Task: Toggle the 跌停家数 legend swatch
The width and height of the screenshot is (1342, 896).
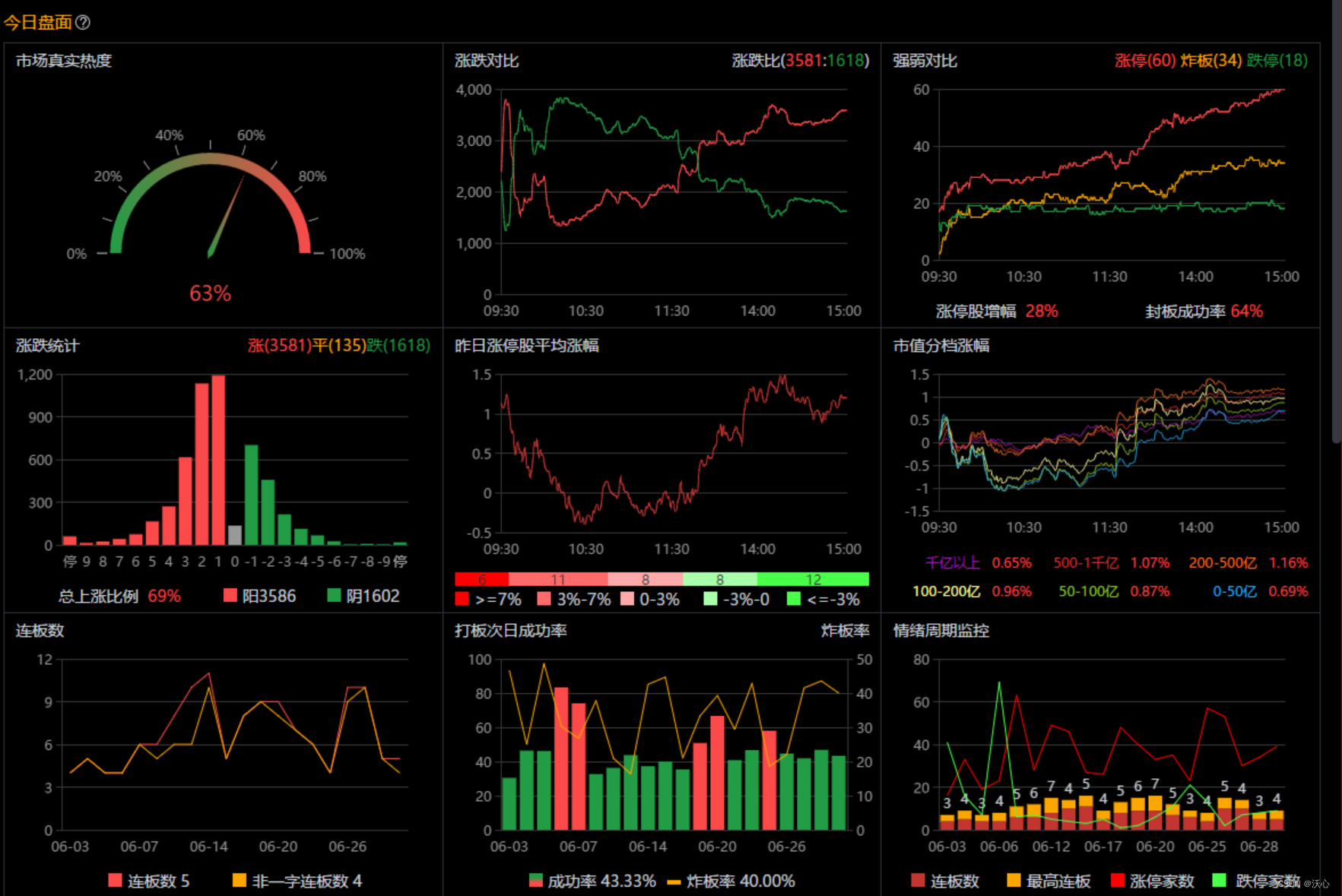Action: 1219,880
